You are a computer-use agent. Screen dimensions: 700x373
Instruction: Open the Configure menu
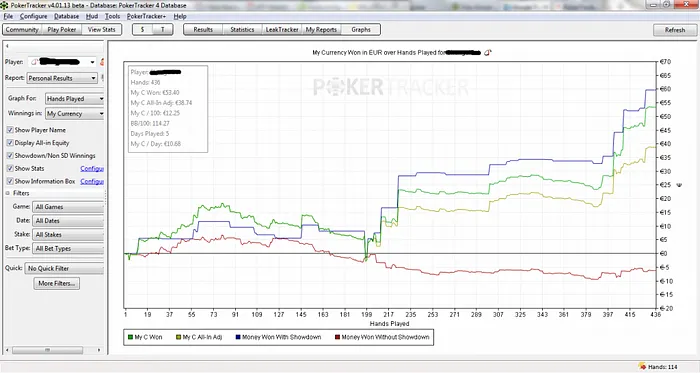tap(33, 16)
